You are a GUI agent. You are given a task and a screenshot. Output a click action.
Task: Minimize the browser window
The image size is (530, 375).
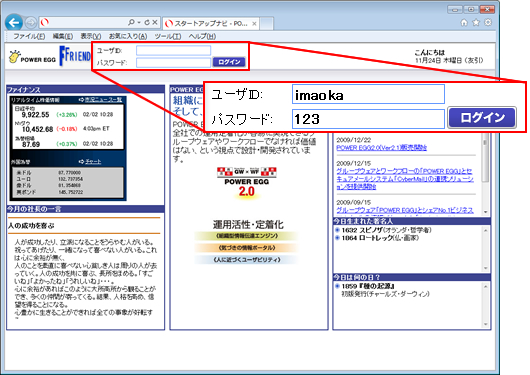455,9
